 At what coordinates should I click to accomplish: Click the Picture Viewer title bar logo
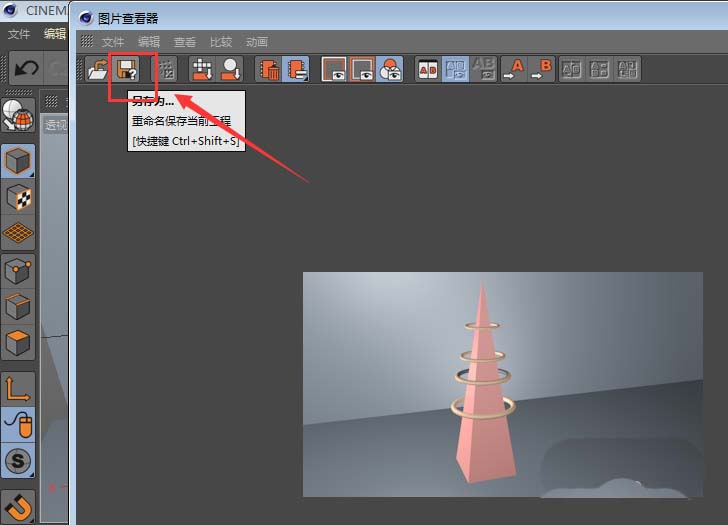coord(86,18)
